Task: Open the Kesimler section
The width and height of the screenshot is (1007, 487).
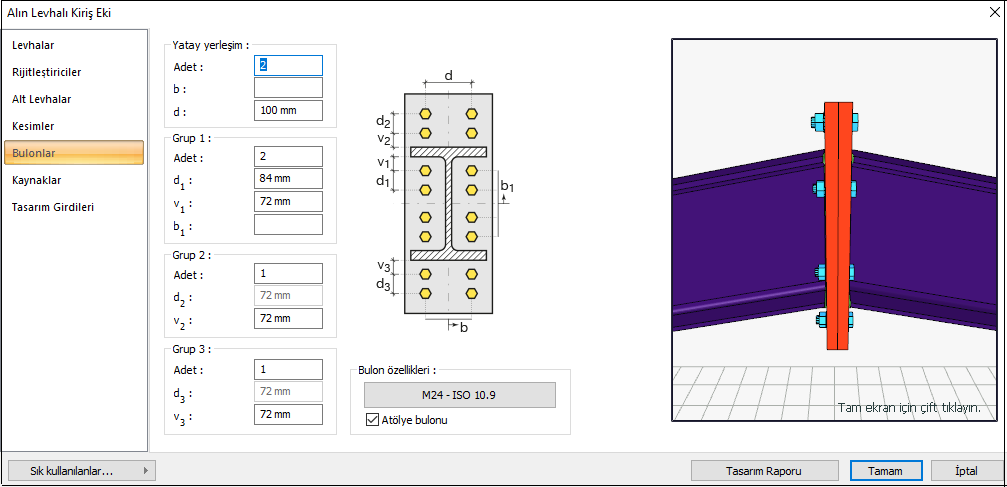Action: (x=33, y=127)
